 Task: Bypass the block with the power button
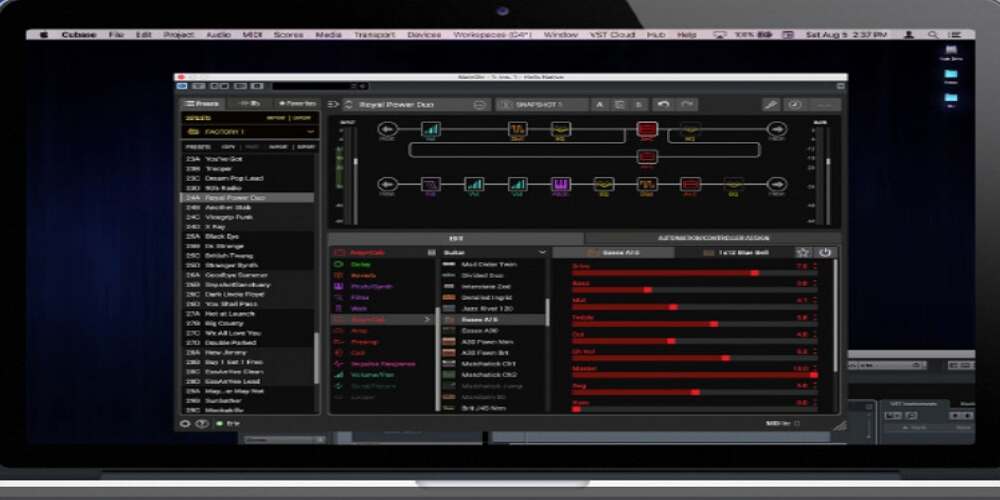[x=825, y=253]
